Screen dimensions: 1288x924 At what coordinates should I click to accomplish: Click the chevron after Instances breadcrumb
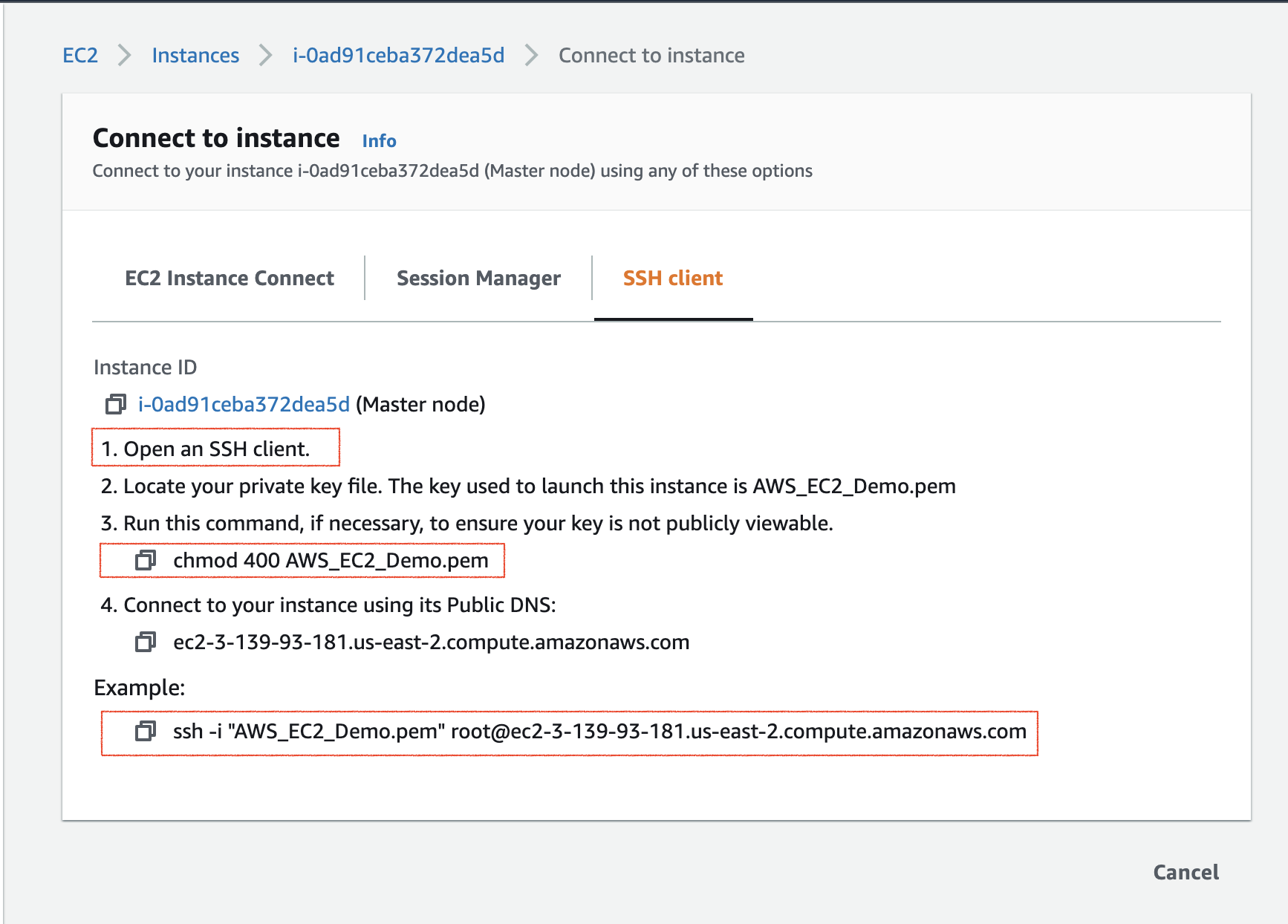pos(264,55)
